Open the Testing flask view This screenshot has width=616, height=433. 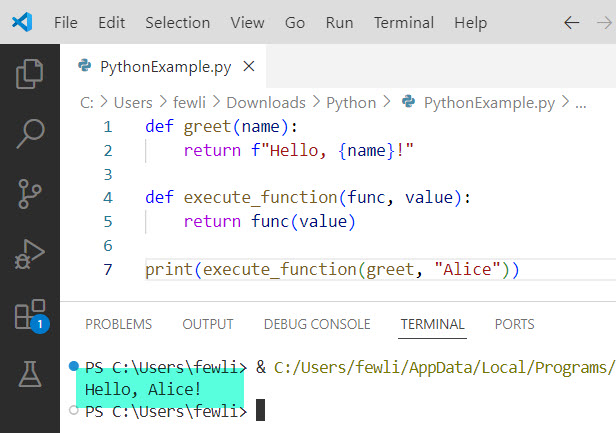click(x=30, y=374)
